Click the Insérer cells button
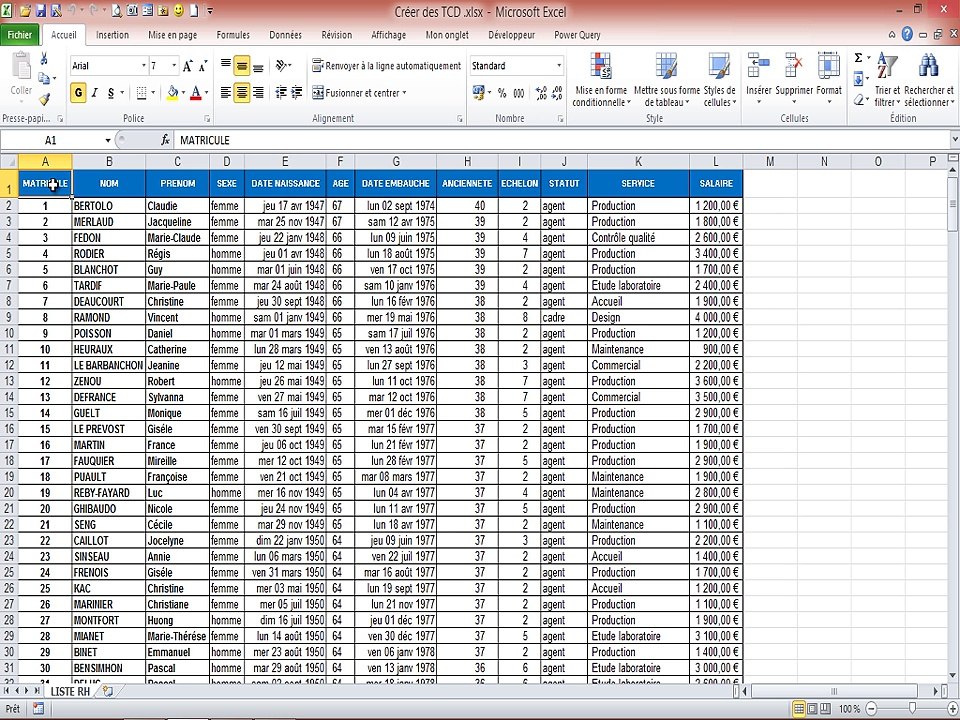 [759, 80]
